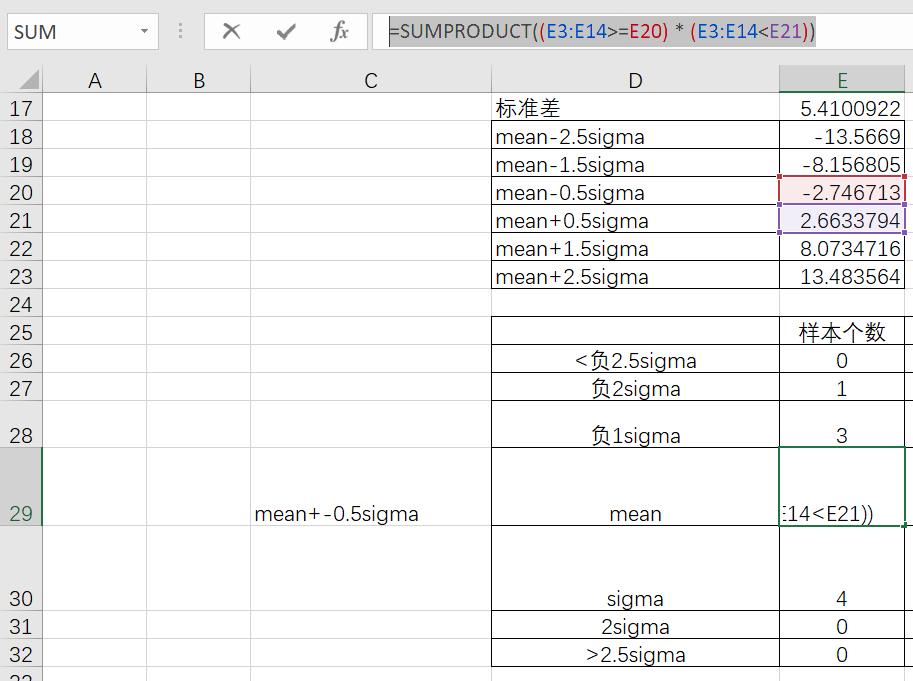
Task: Select column B header
Action: pos(199,80)
